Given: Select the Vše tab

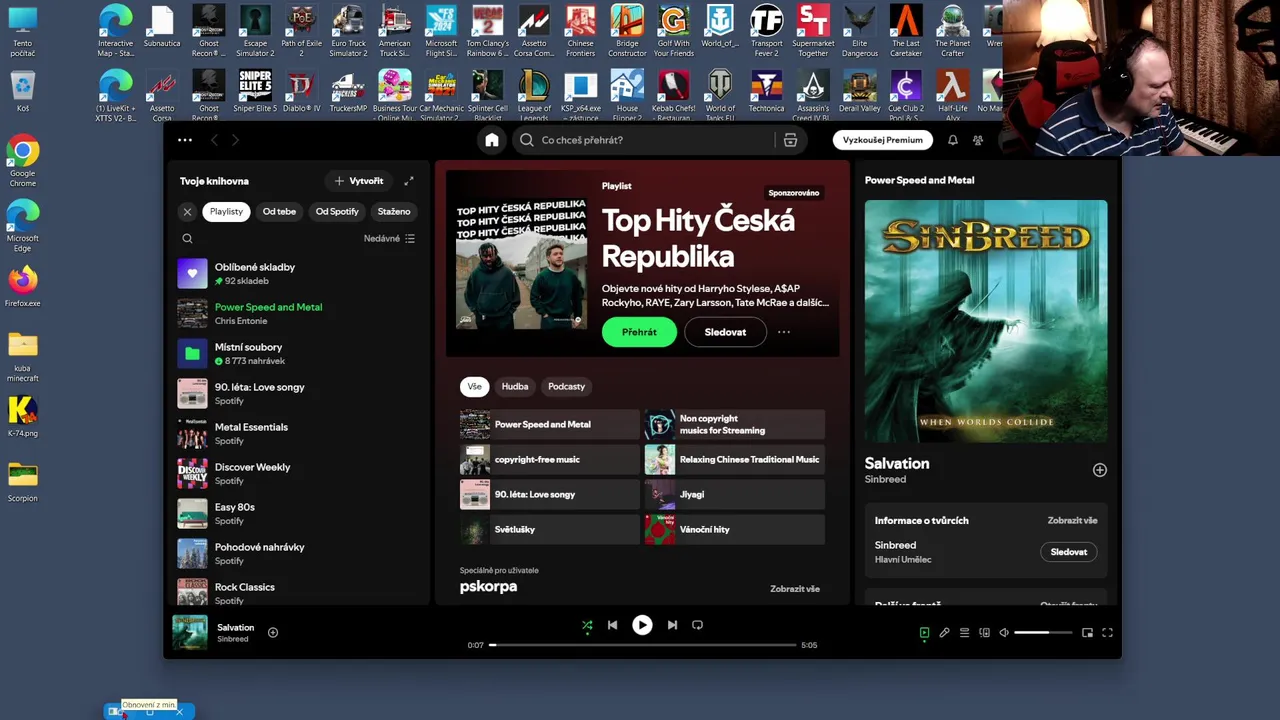Looking at the screenshot, I should [474, 387].
